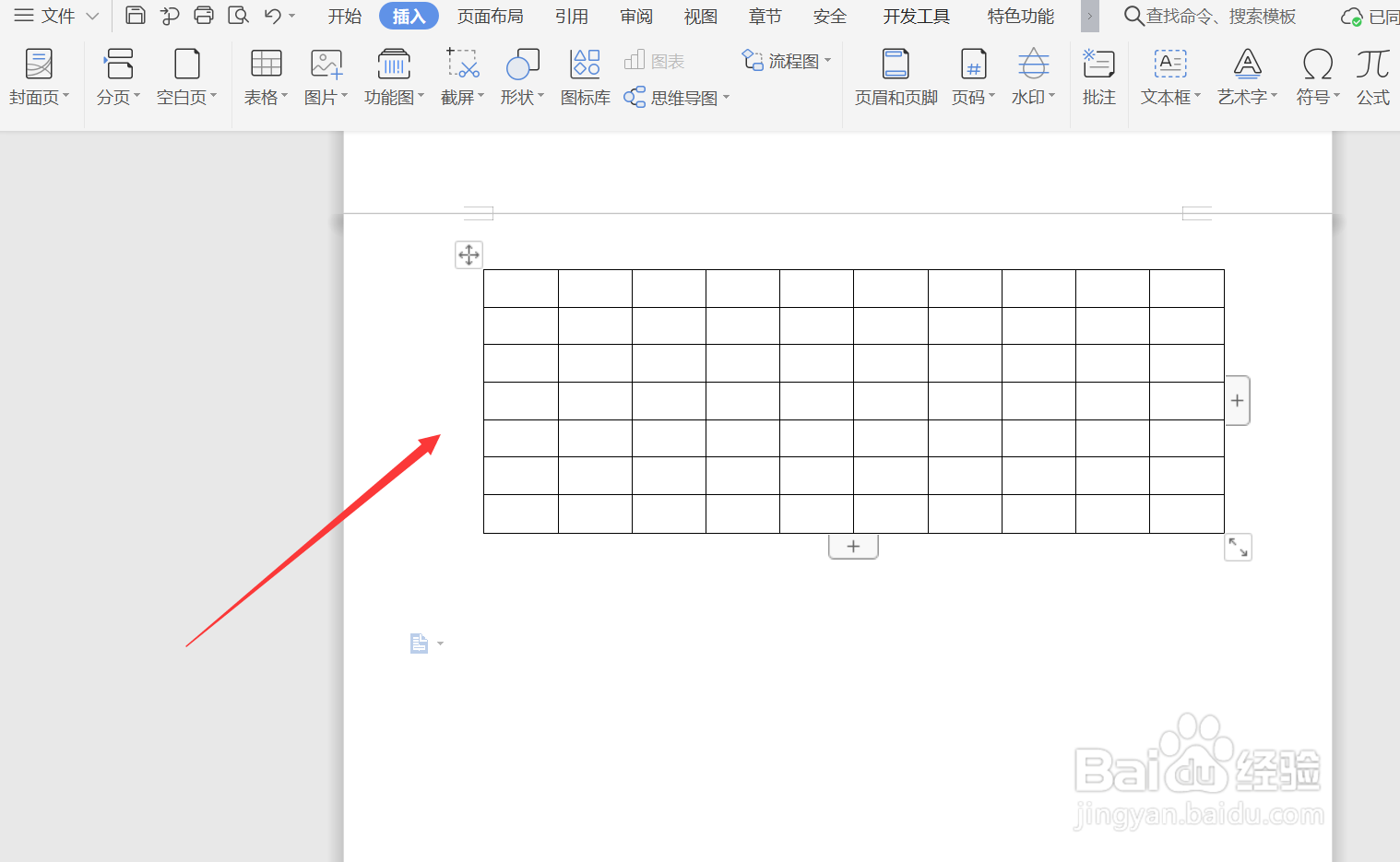Viewport: 1400px width, 862px height.
Task: Open the 思维导图 mind map dropdown
Action: (677, 98)
